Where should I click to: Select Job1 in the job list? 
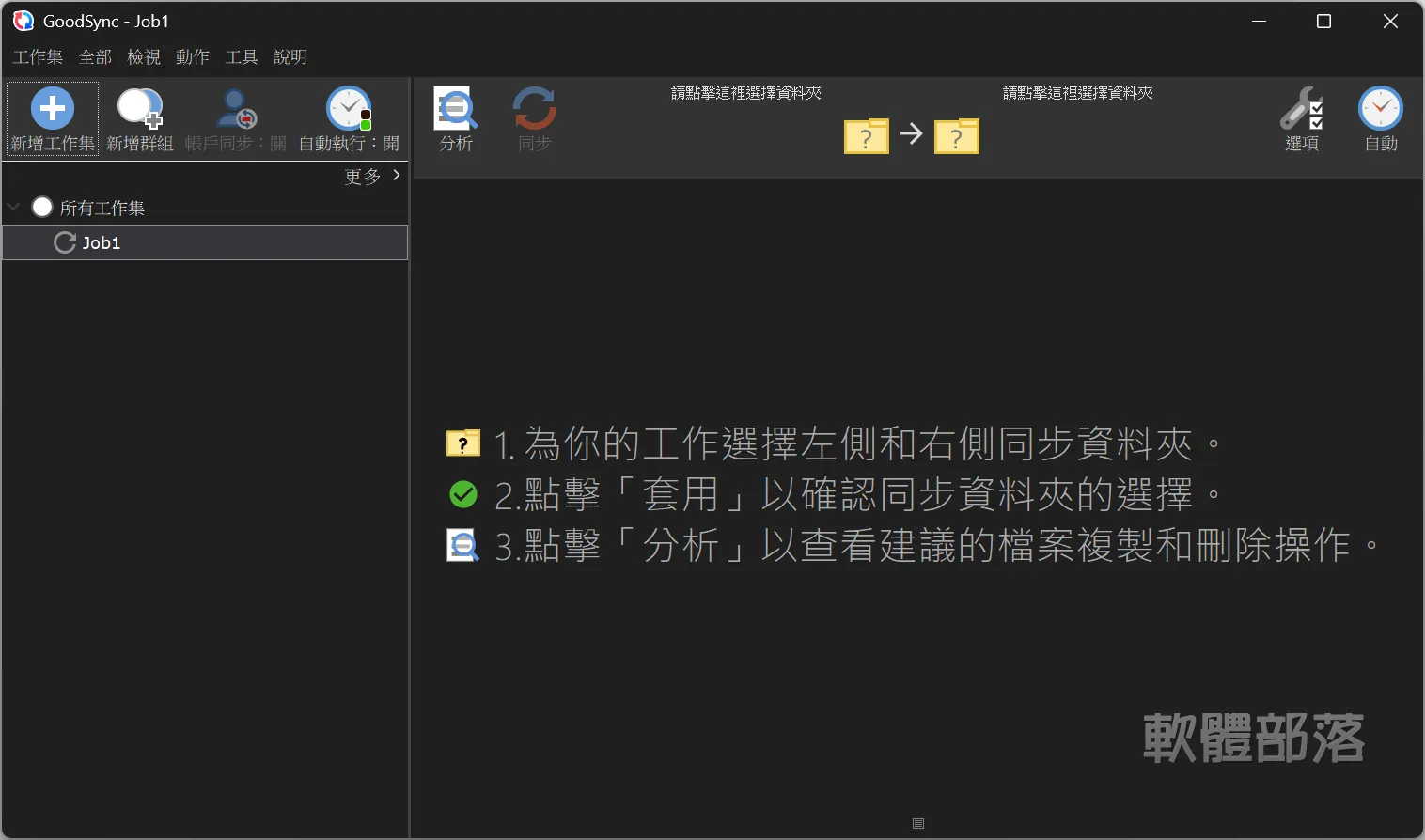click(x=205, y=242)
